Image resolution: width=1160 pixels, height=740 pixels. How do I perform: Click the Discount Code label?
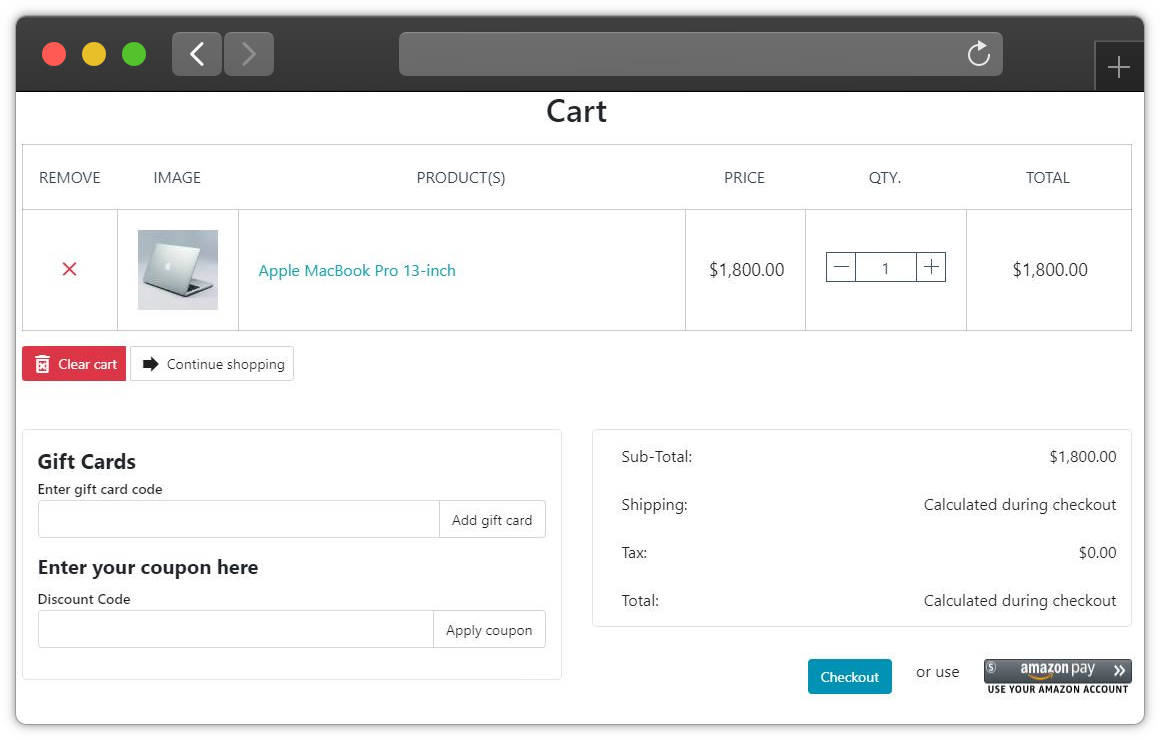click(84, 599)
